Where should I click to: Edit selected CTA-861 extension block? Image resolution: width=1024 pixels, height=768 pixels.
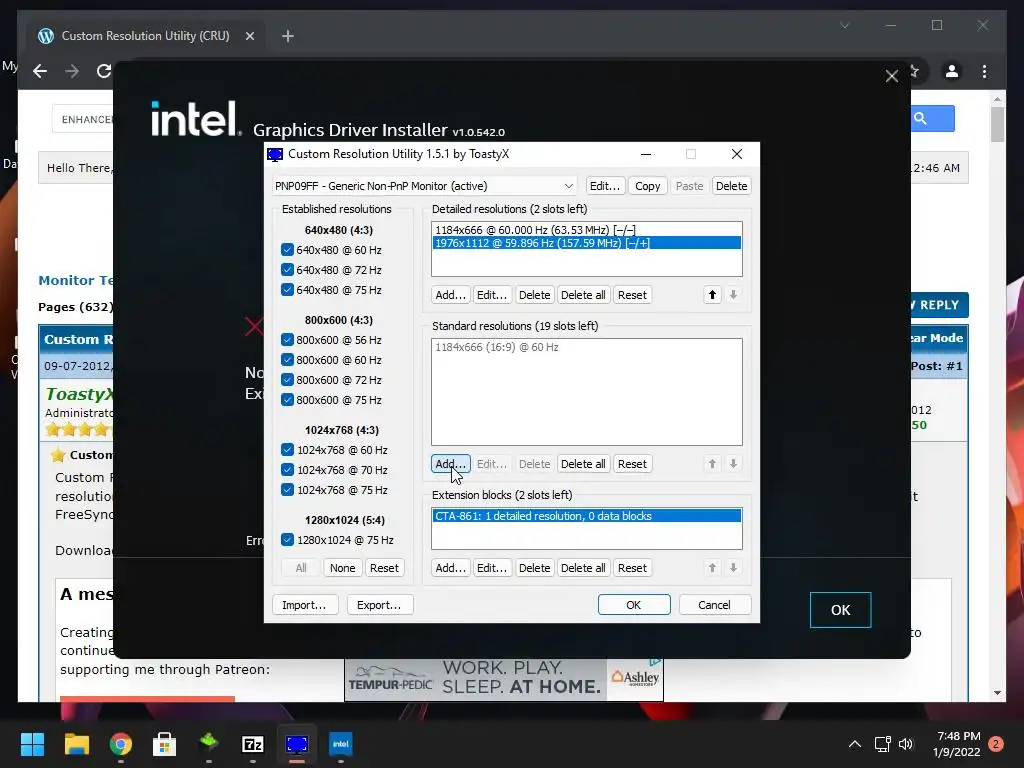tap(491, 568)
